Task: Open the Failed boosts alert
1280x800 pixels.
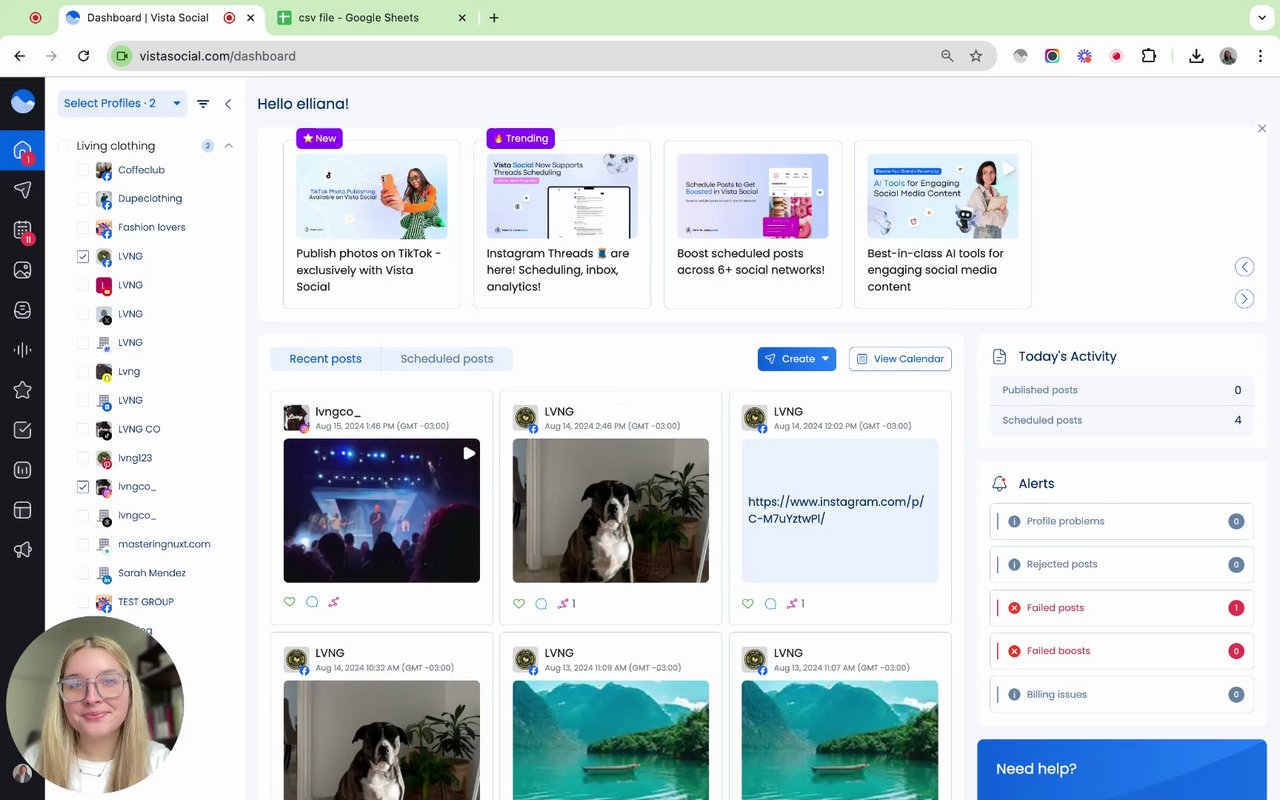Action: [1121, 651]
